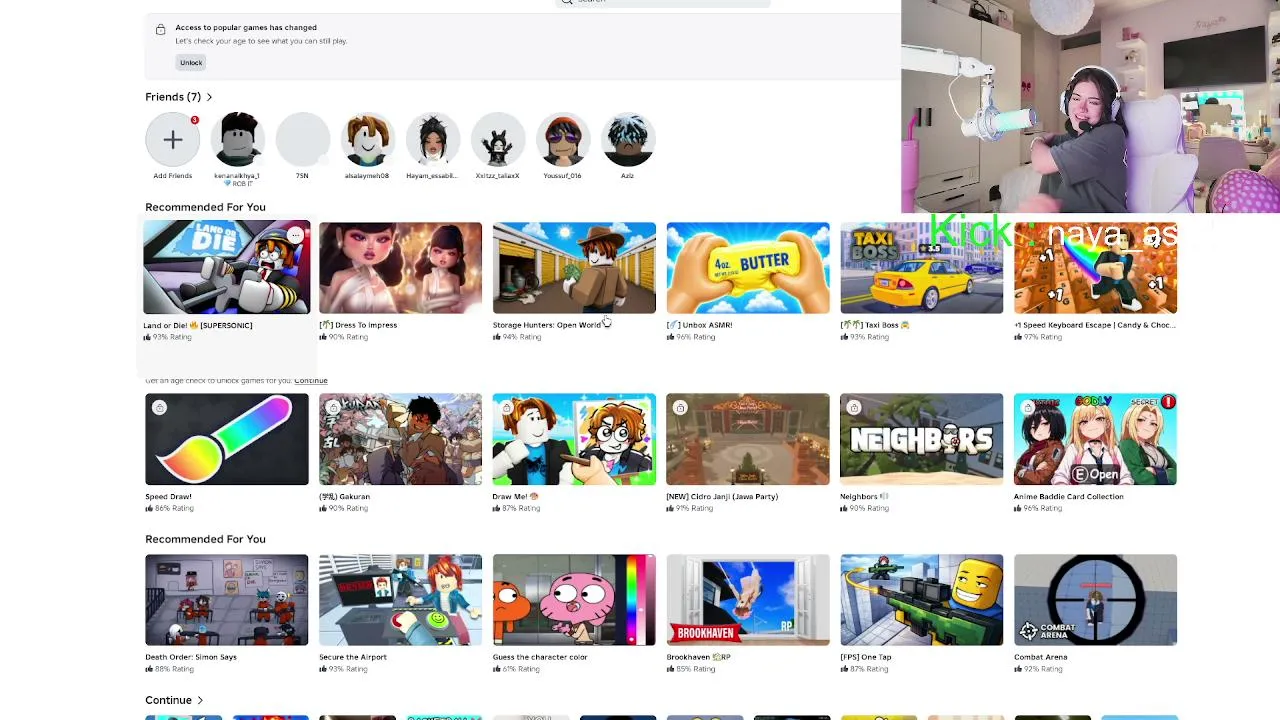This screenshot has height=720, width=1280.
Task: Click the Add Friends plus circle
Action: (x=173, y=139)
